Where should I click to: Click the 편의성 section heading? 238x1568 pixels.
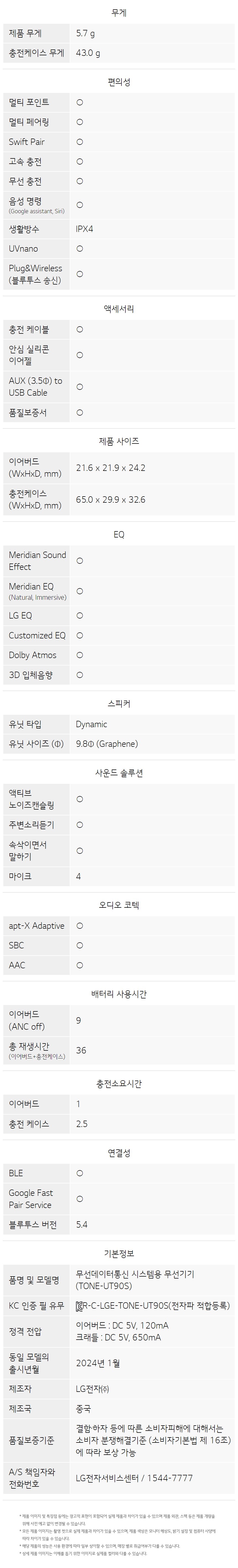click(119, 82)
